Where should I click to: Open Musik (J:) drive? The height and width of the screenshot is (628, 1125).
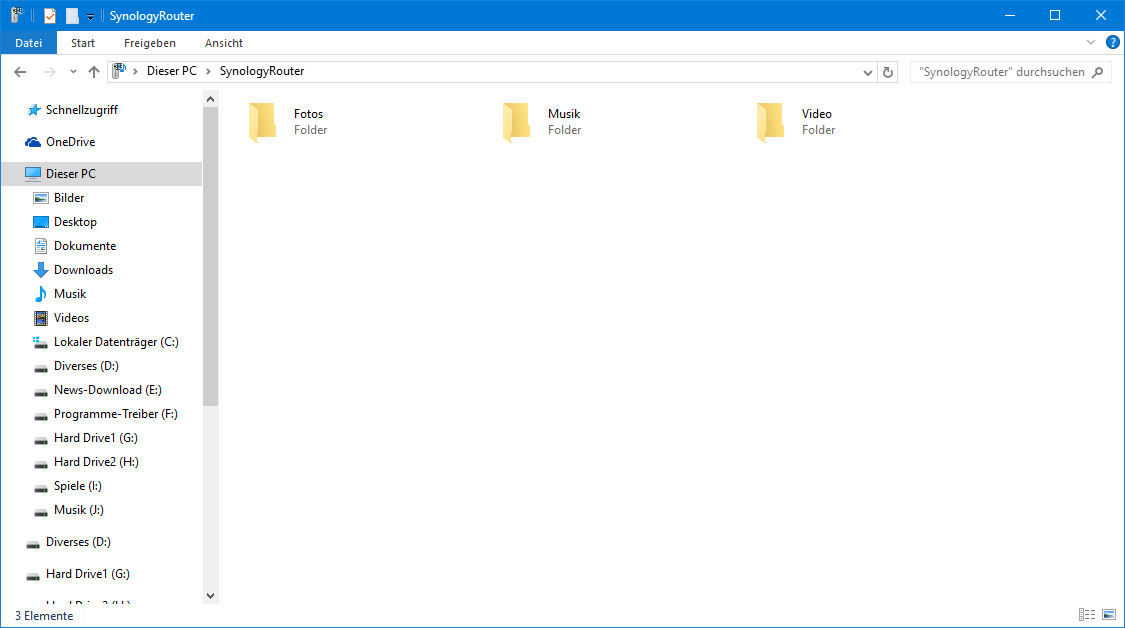pyautogui.click(x=78, y=510)
